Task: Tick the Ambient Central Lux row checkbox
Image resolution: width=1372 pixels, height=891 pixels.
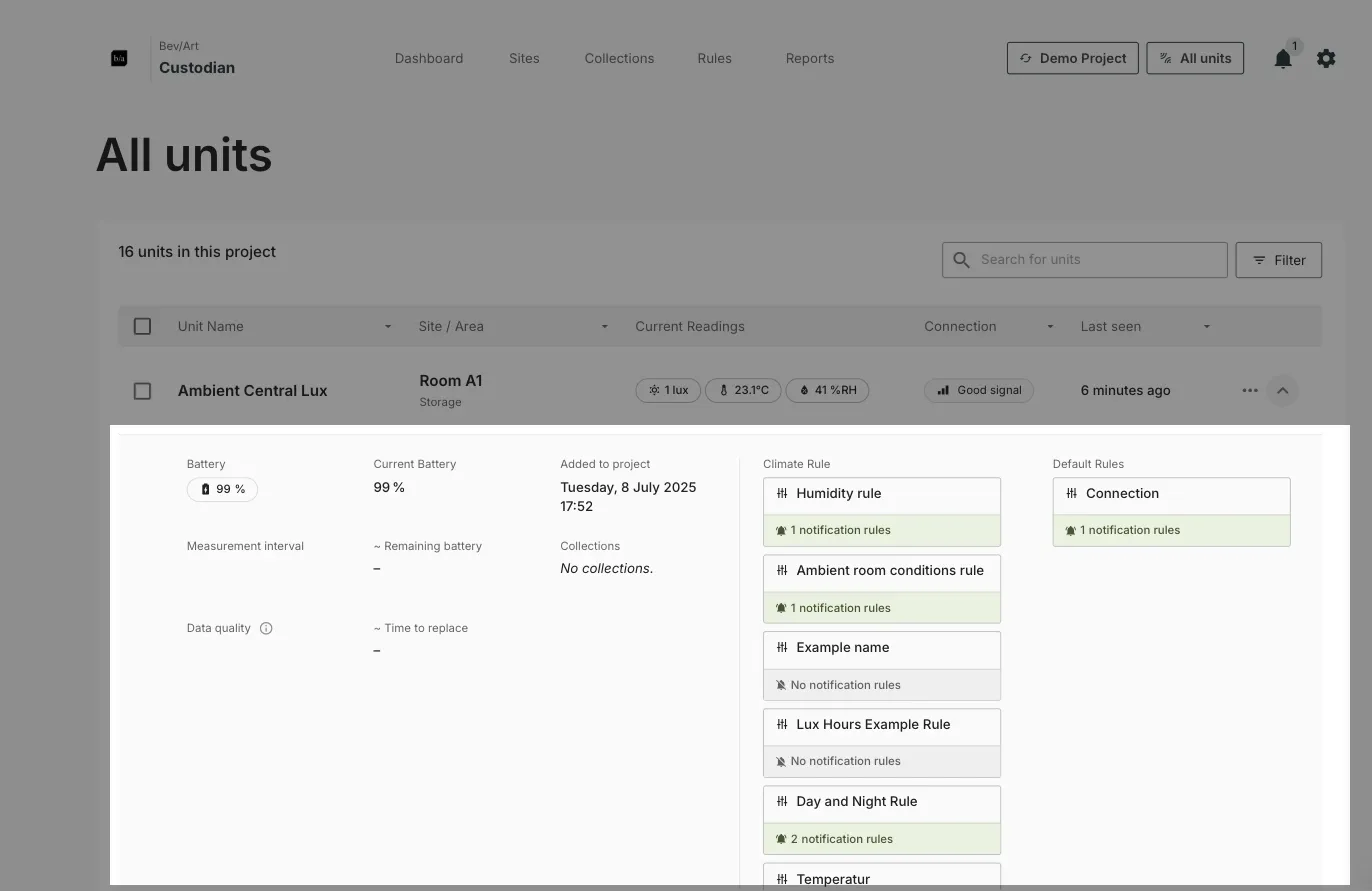Action: click(142, 391)
